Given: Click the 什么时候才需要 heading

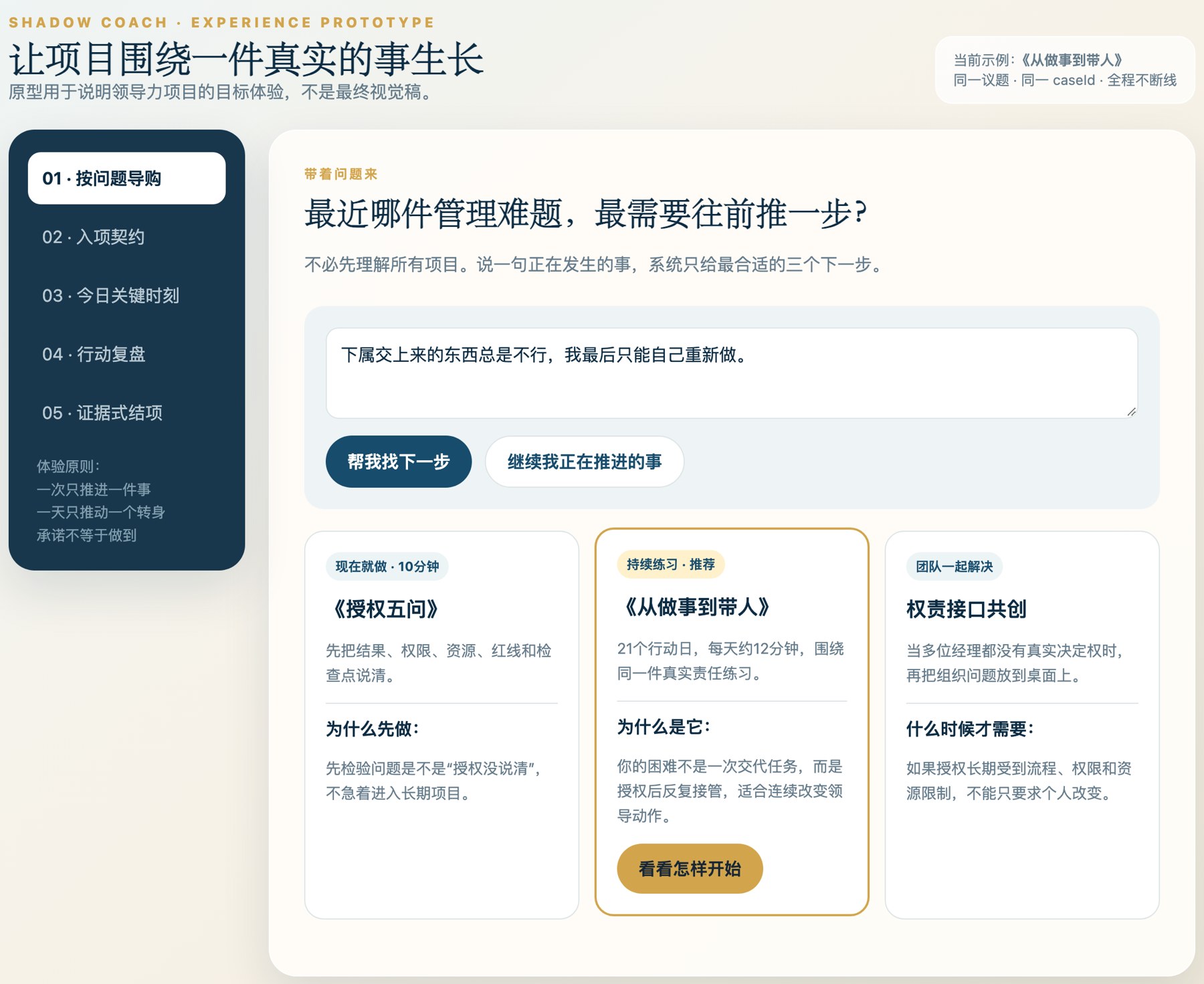Looking at the screenshot, I should 970,728.
